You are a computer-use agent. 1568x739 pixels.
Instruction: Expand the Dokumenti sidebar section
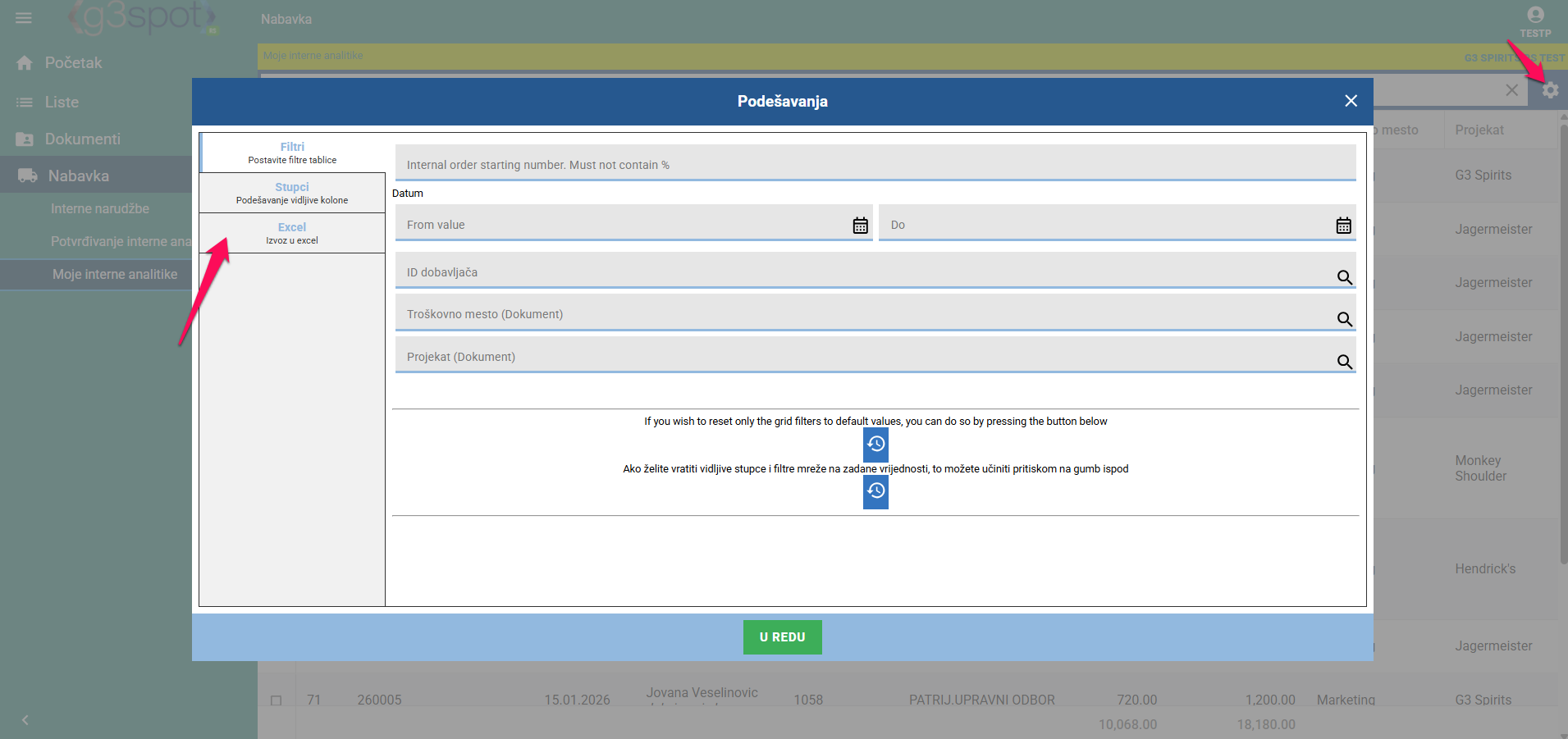(82, 139)
